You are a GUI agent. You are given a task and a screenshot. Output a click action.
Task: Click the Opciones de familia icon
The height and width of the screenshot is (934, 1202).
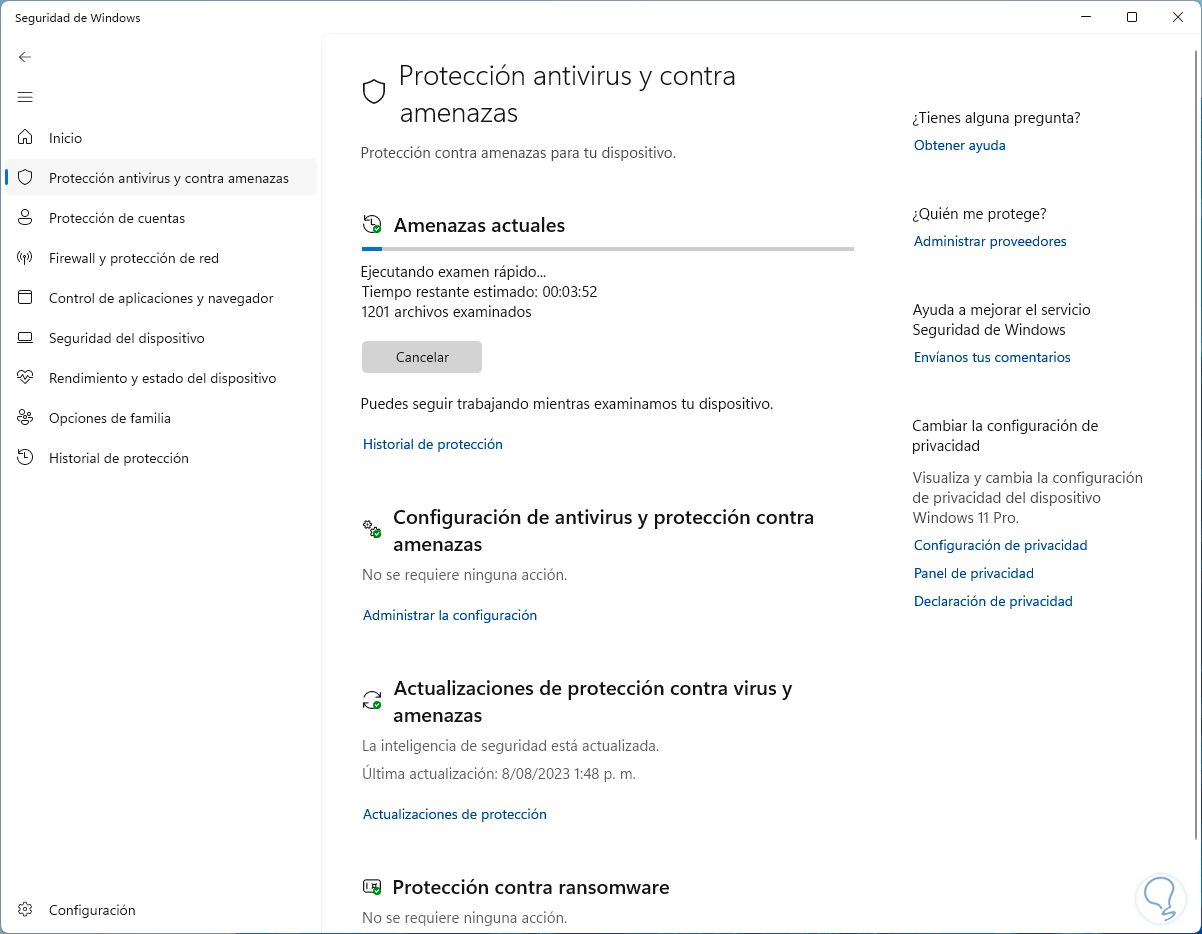coord(26,418)
